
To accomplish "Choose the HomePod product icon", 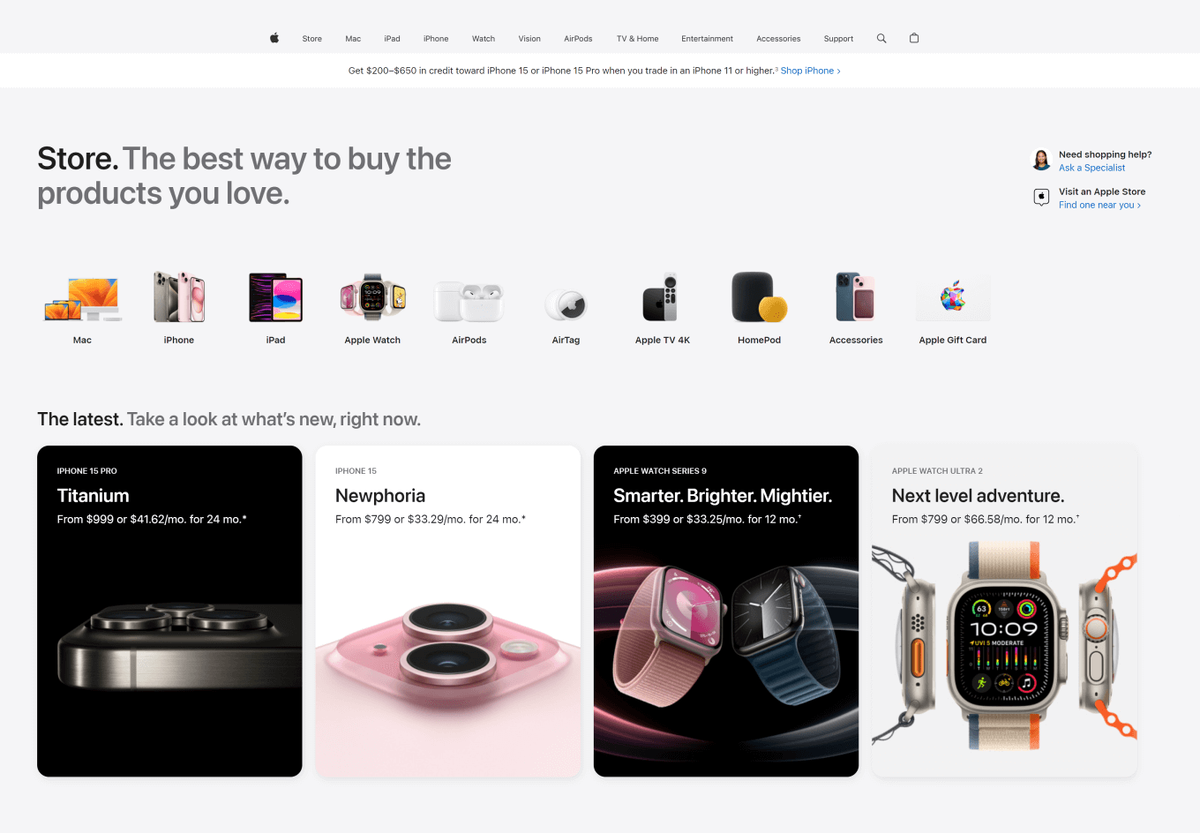I will click(759, 297).
